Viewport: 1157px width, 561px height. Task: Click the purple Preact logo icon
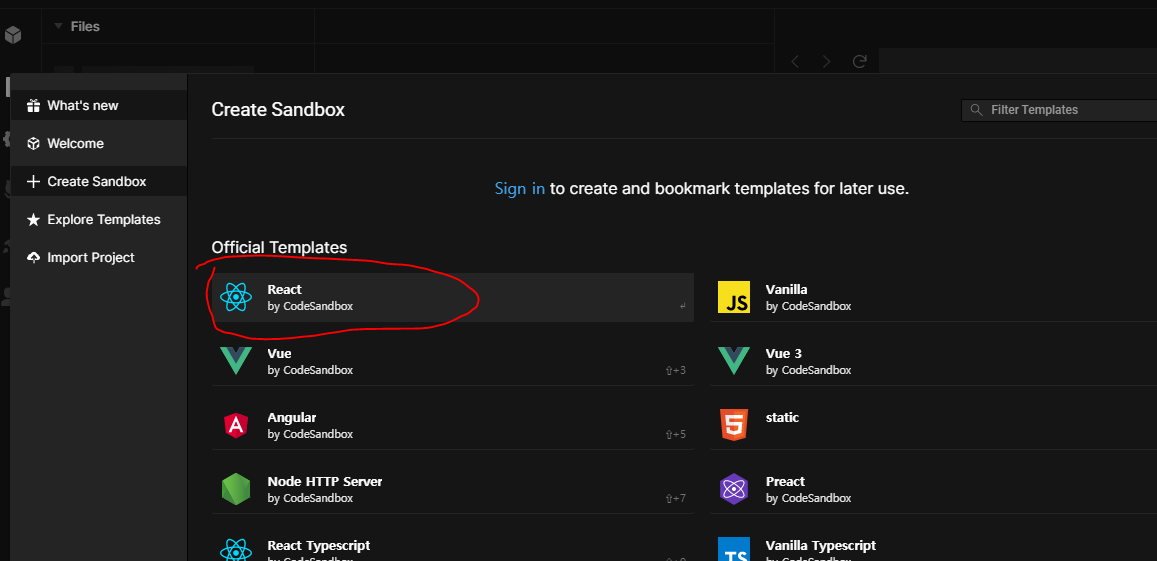(733, 489)
